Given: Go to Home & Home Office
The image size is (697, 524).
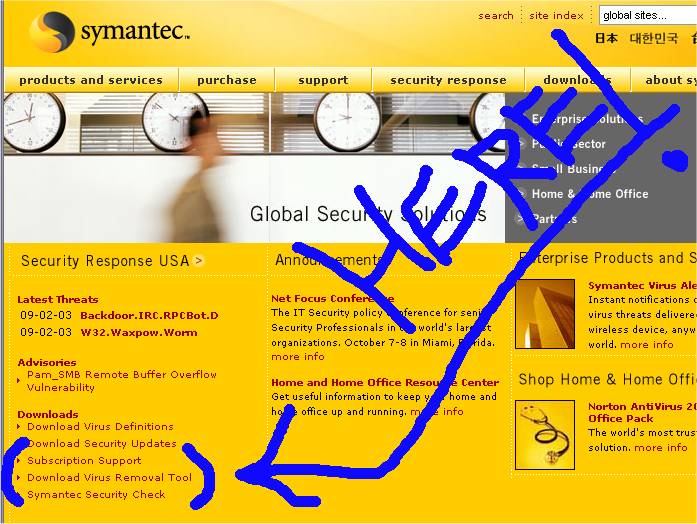Looking at the screenshot, I should [x=590, y=194].
